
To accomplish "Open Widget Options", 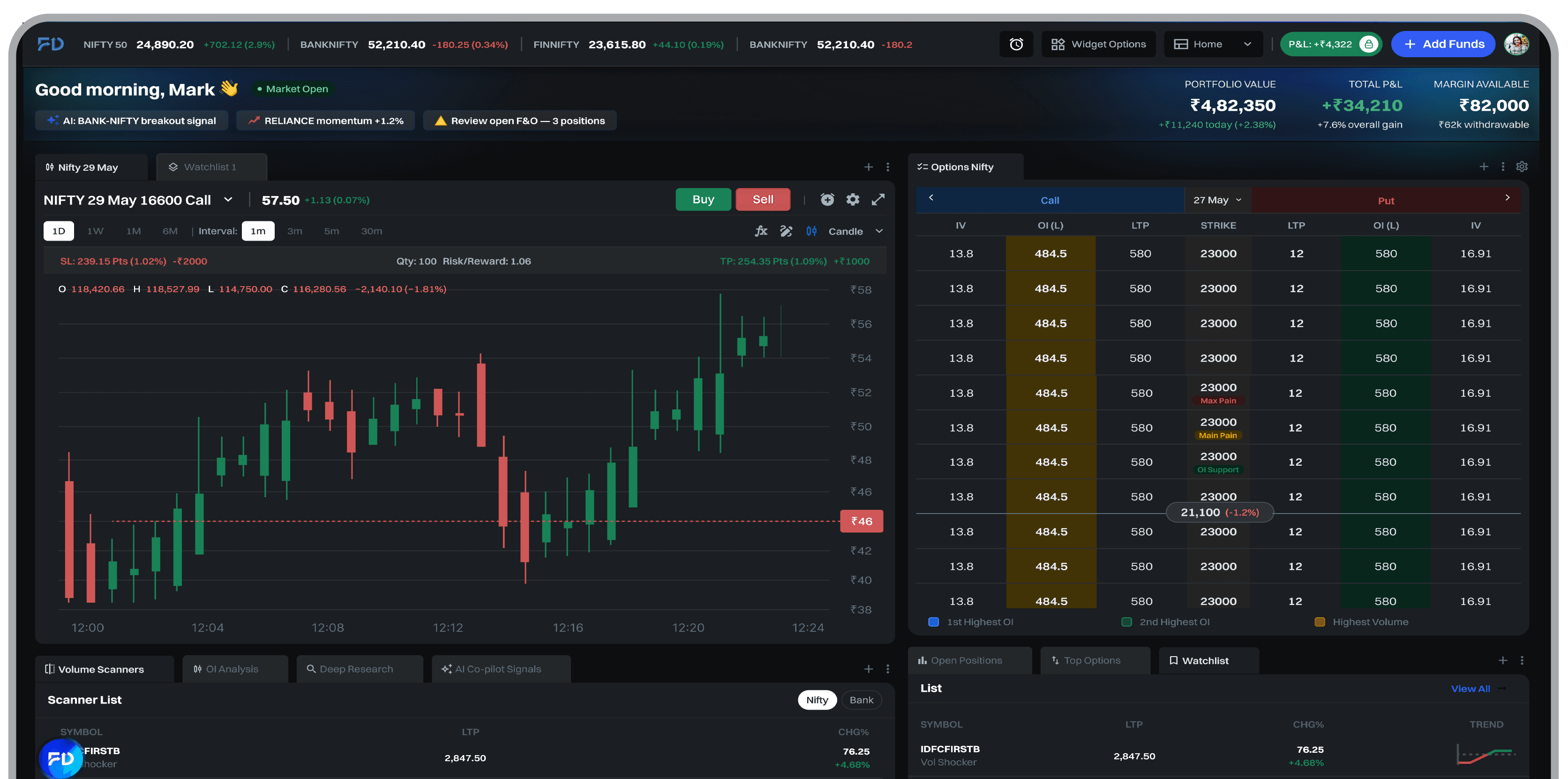I will point(1098,44).
